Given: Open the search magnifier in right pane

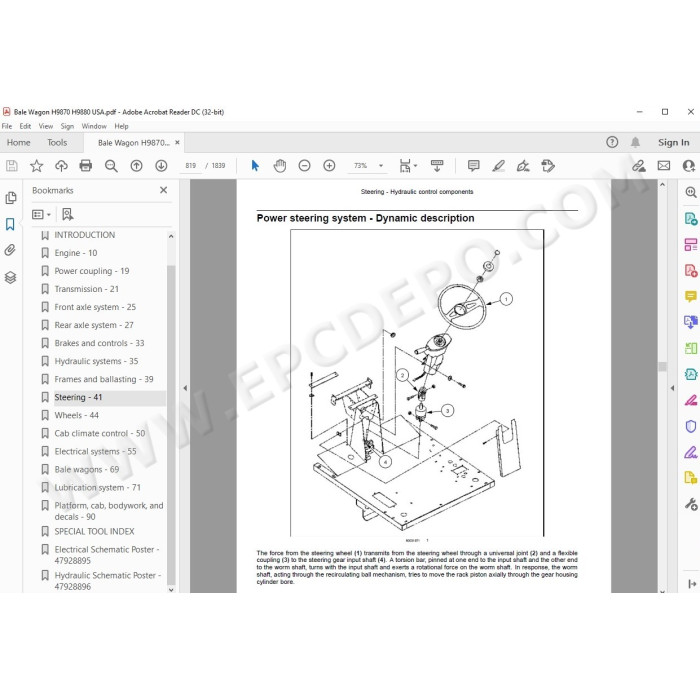Looking at the screenshot, I should pos(691,192).
